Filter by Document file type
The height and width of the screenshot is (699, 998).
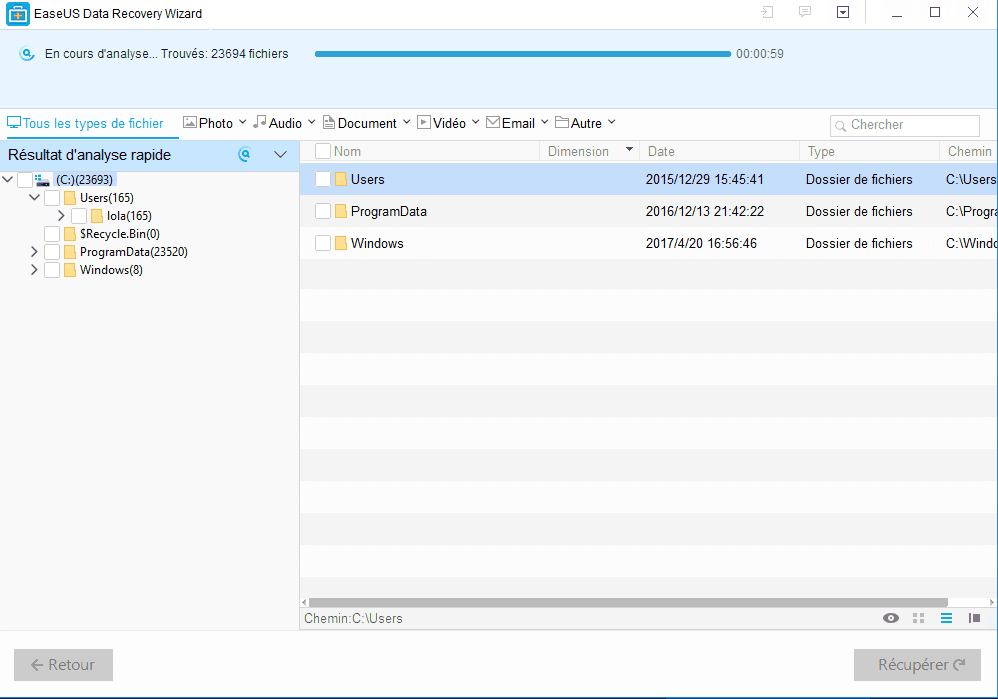360,124
